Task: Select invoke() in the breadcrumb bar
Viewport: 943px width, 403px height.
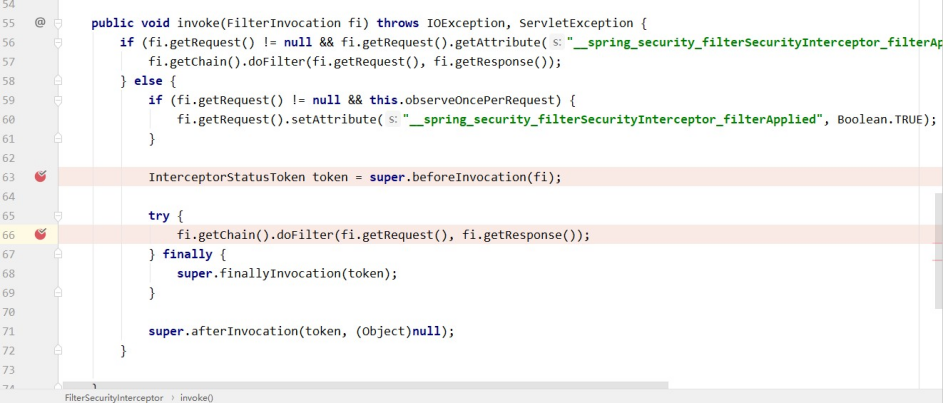Action: coord(197,397)
